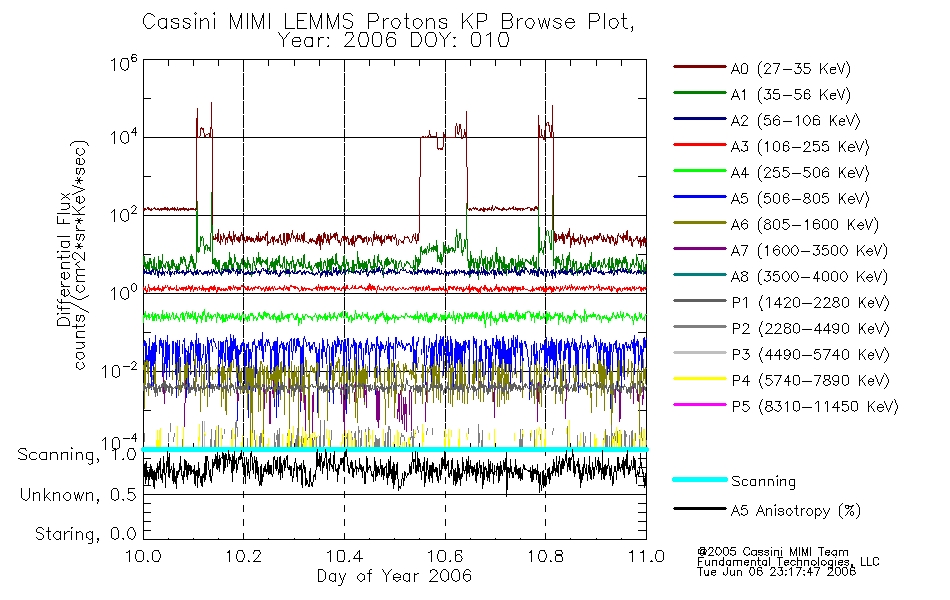The image size is (950, 600).
Task: Click the A4 (255-506 KeV) legend label
Action: 800,173
